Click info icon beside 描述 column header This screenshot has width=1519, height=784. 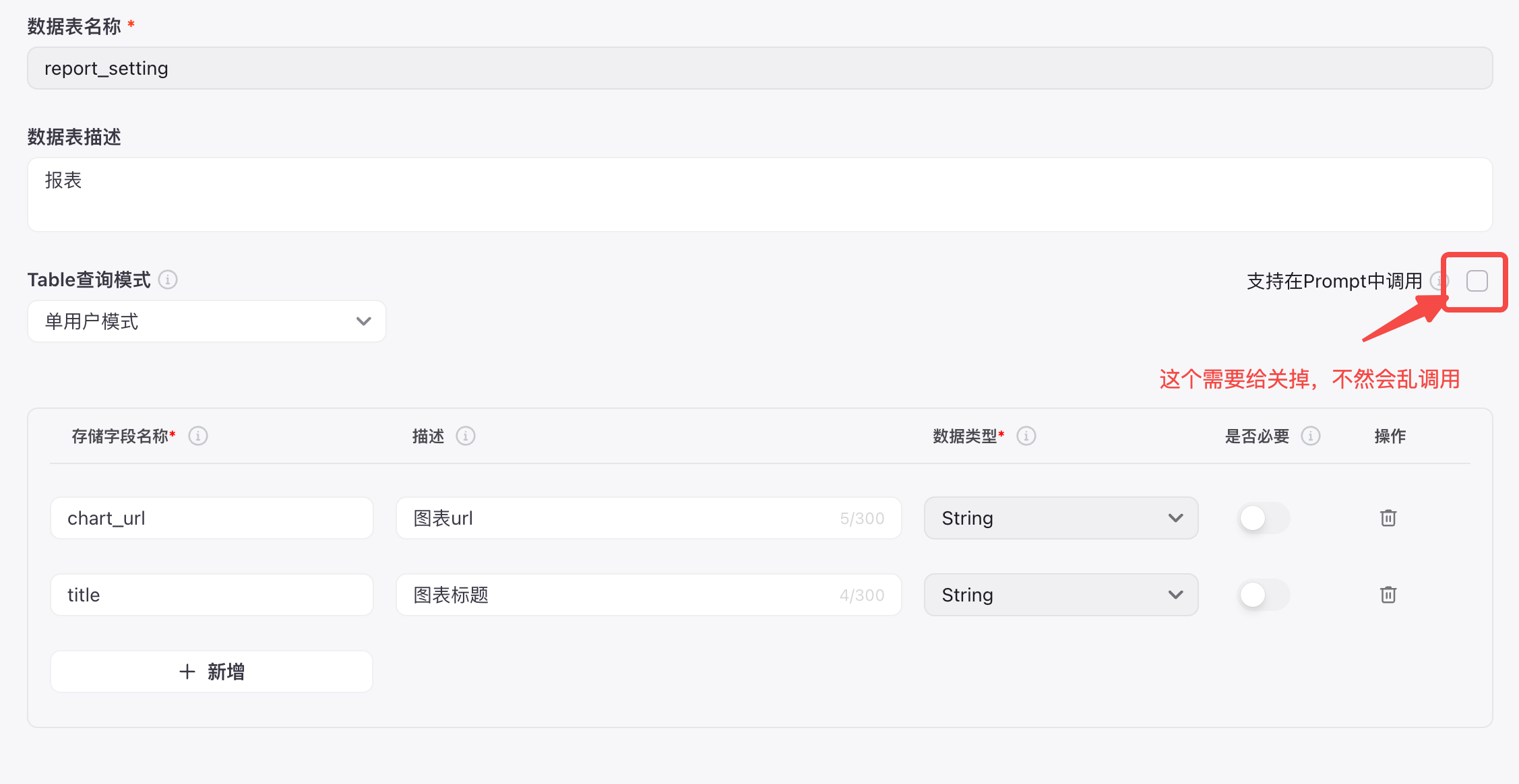click(466, 436)
